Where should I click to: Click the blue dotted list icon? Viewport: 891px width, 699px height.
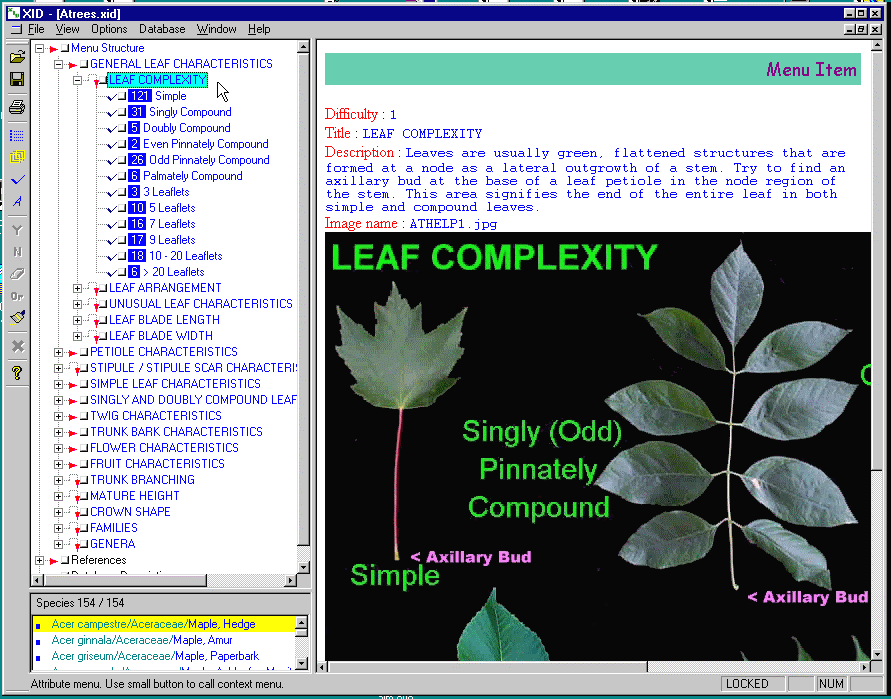(x=17, y=135)
